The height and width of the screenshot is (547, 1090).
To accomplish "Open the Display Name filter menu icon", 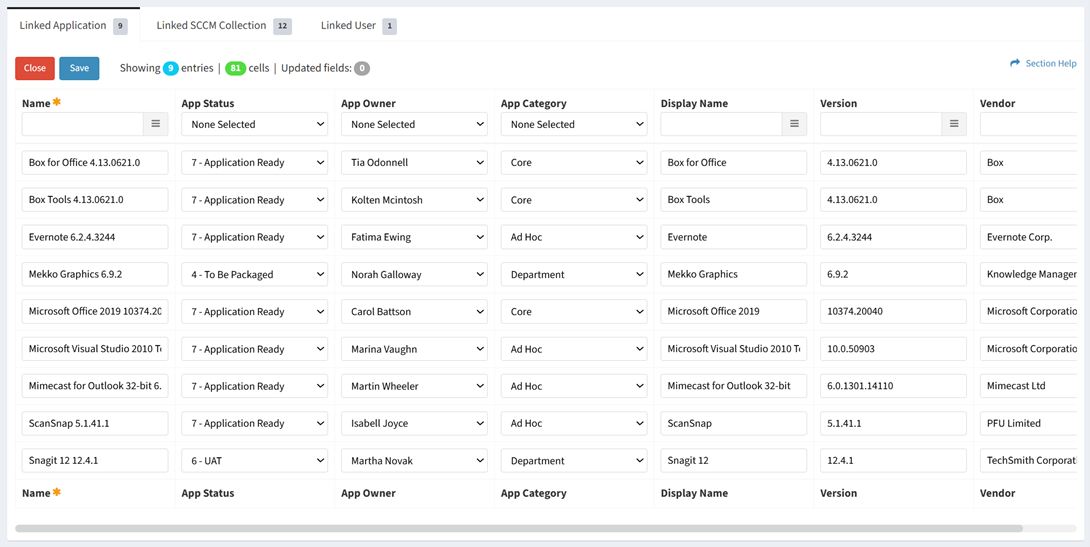I will (x=794, y=124).
